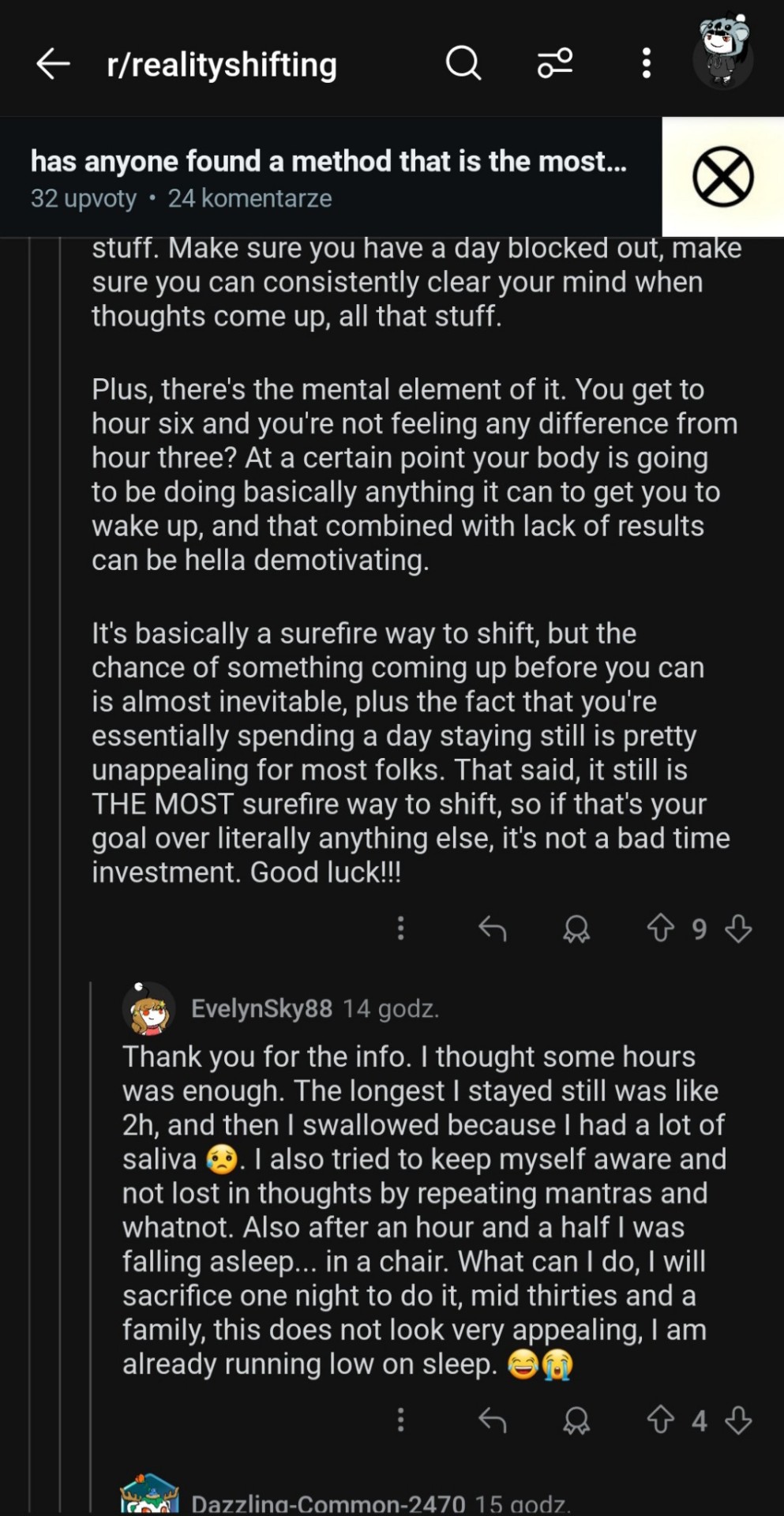Downvote EvelynSky88's comment
This screenshot has width=784, height=1516.
pyautogui.click(x=738, y=1420)
